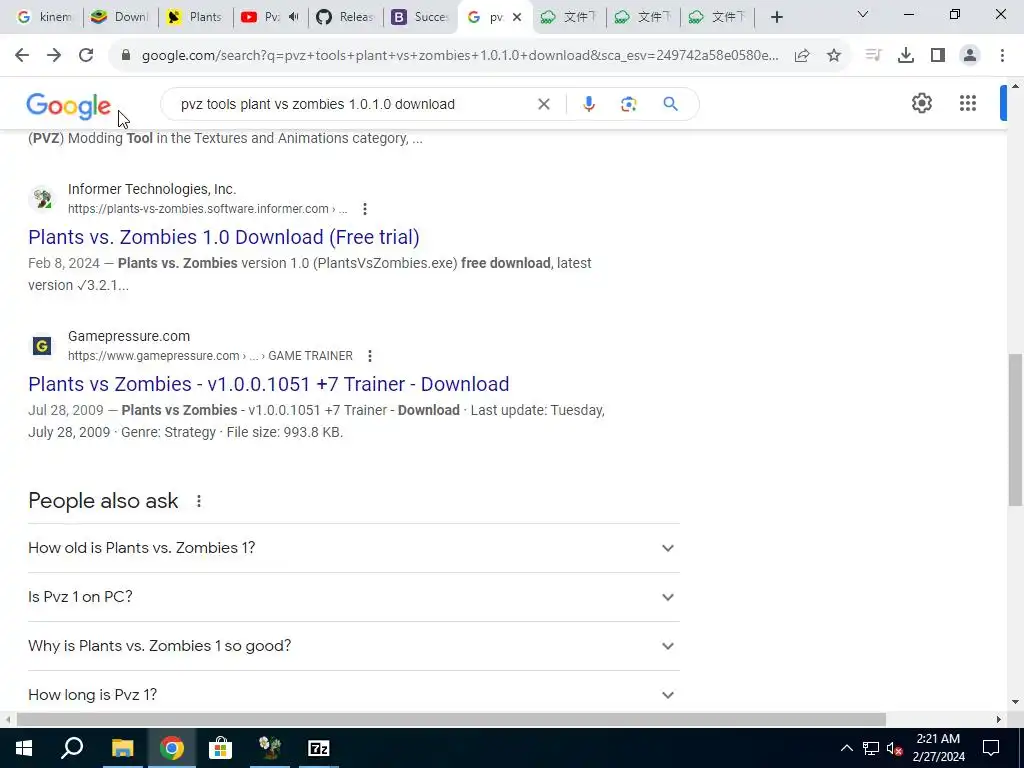Screen dimensions: 1024x768
Task: Go back to the previous page
Action: (22, 56)
